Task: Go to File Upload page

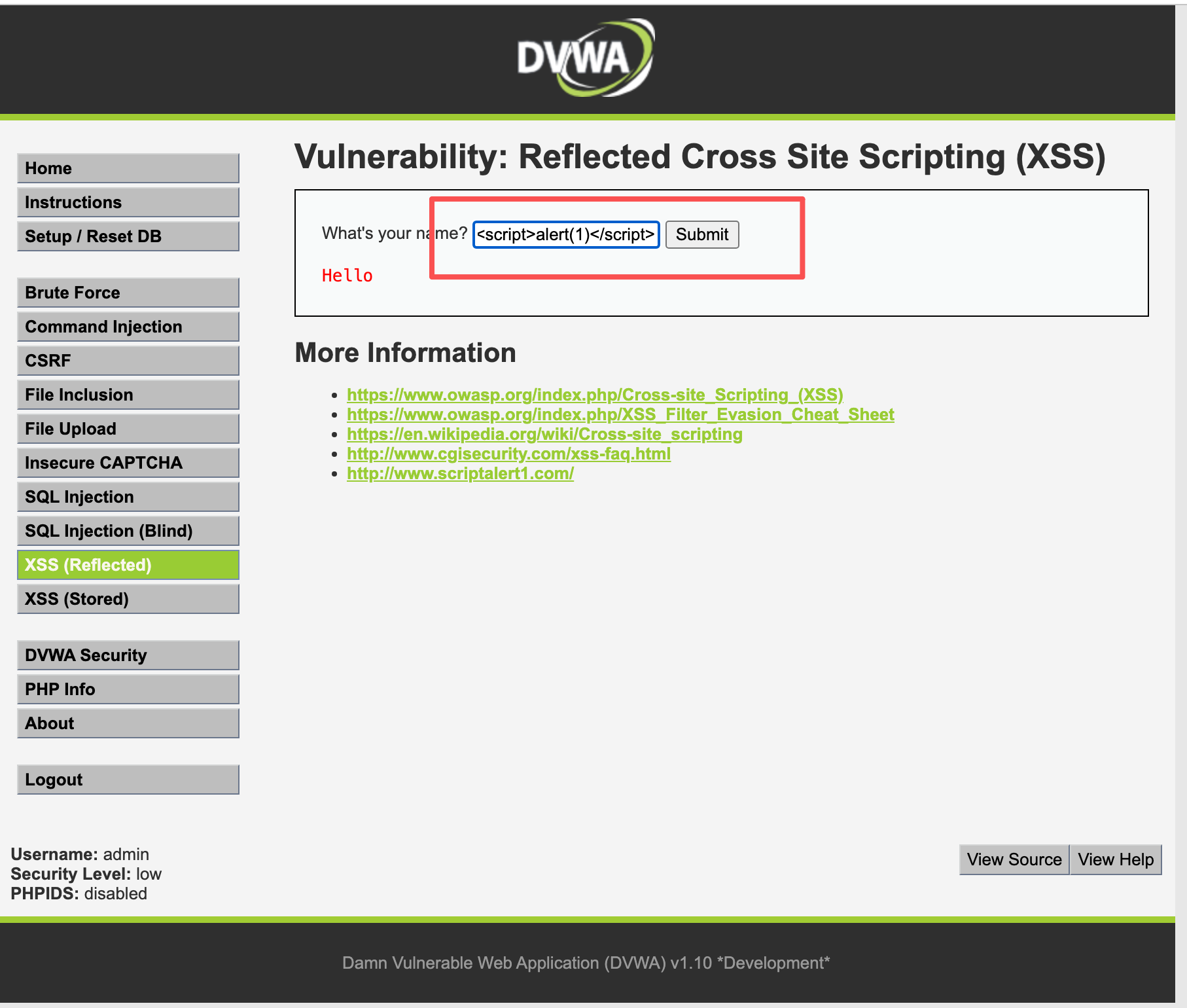Action: [x=128, y=429]
